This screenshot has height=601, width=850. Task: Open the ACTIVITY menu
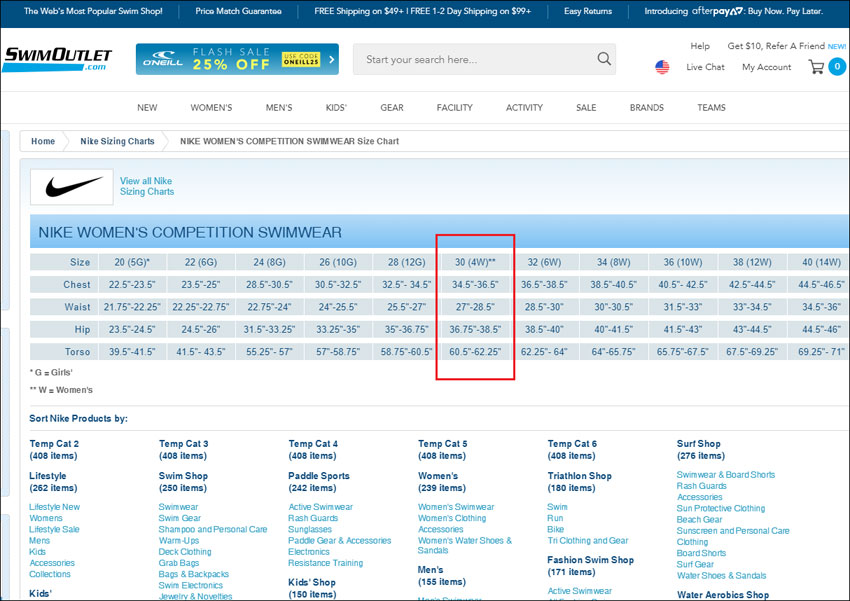click(524, 108)
